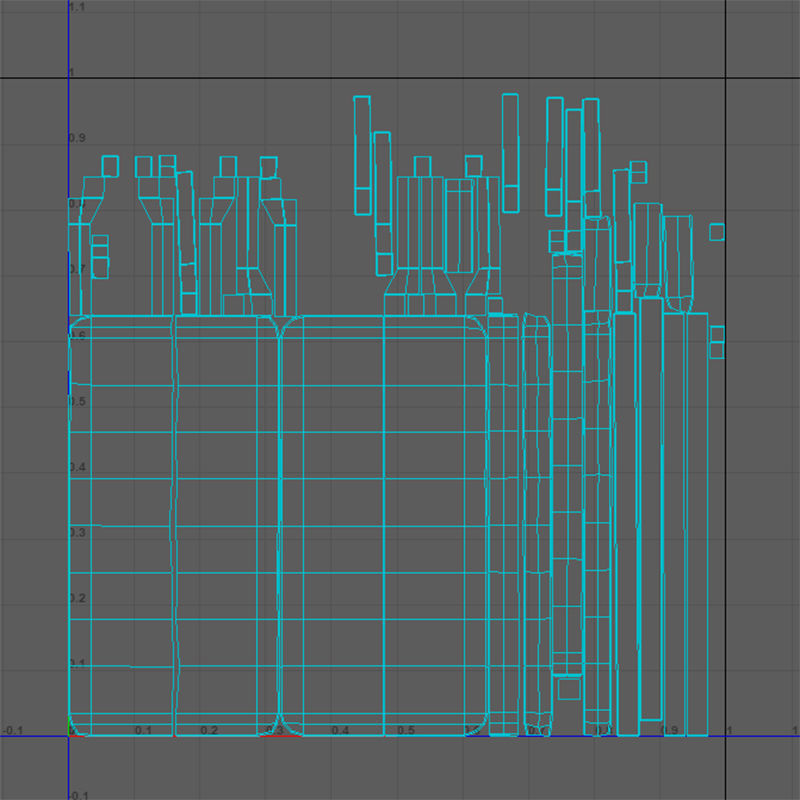
Task: Select the two stacked square UV shells near U=1
Action: (x=717, y=342)
